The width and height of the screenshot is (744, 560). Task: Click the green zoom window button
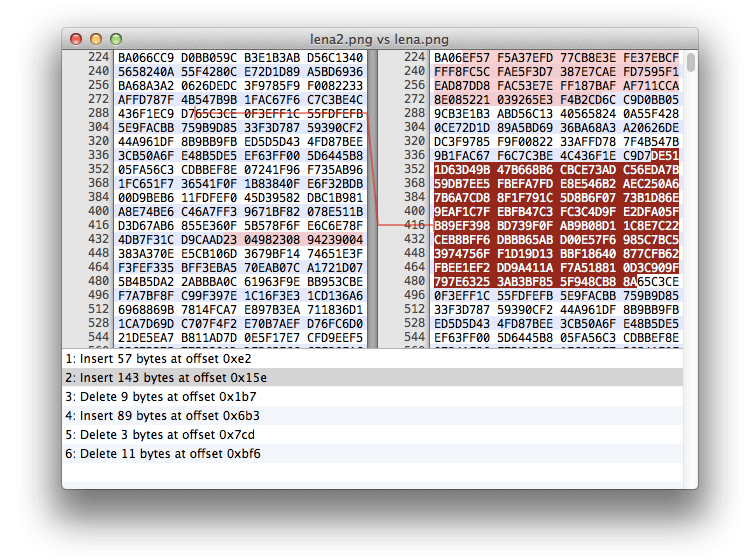click(x=116, y=39)
